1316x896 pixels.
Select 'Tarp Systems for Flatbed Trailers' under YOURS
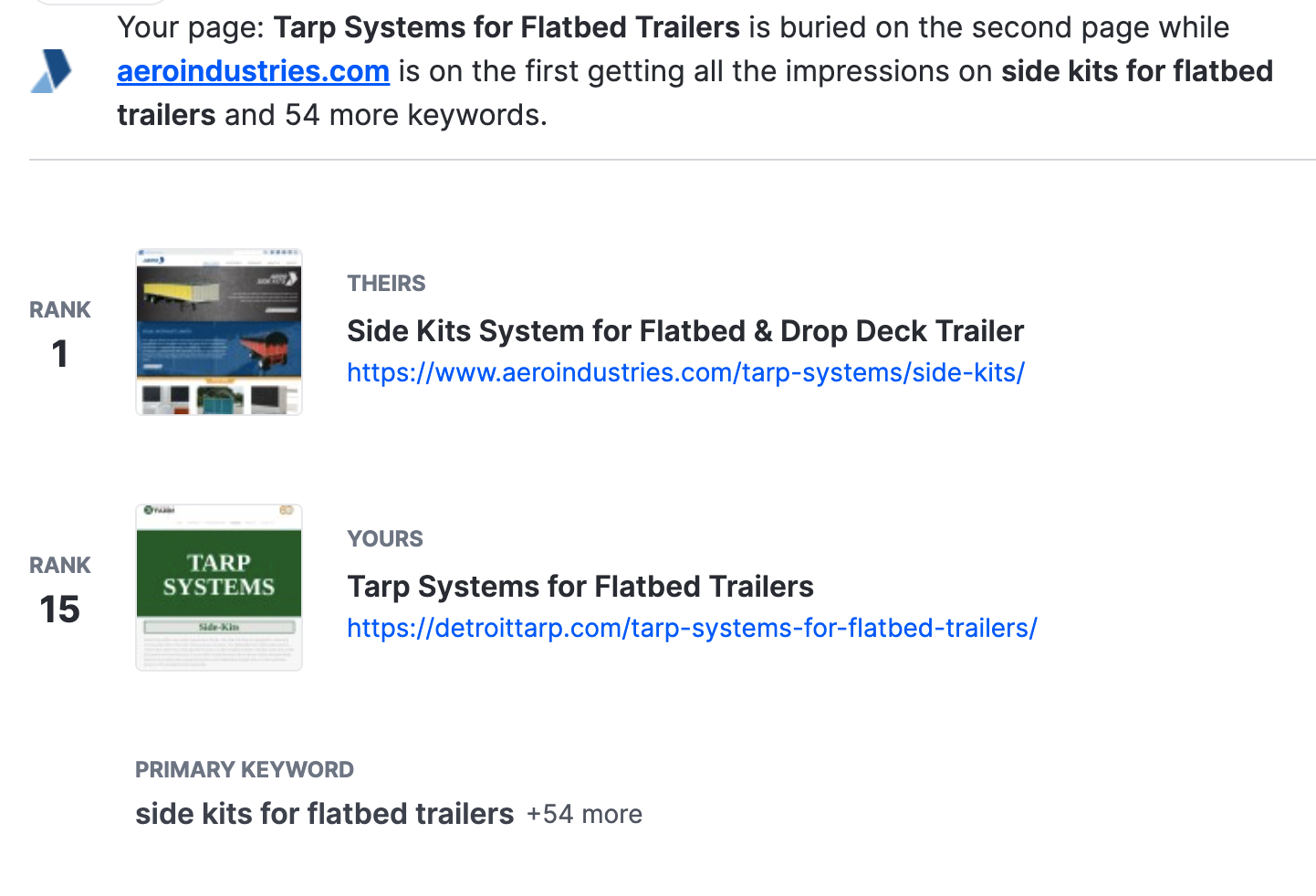point(580,587)
